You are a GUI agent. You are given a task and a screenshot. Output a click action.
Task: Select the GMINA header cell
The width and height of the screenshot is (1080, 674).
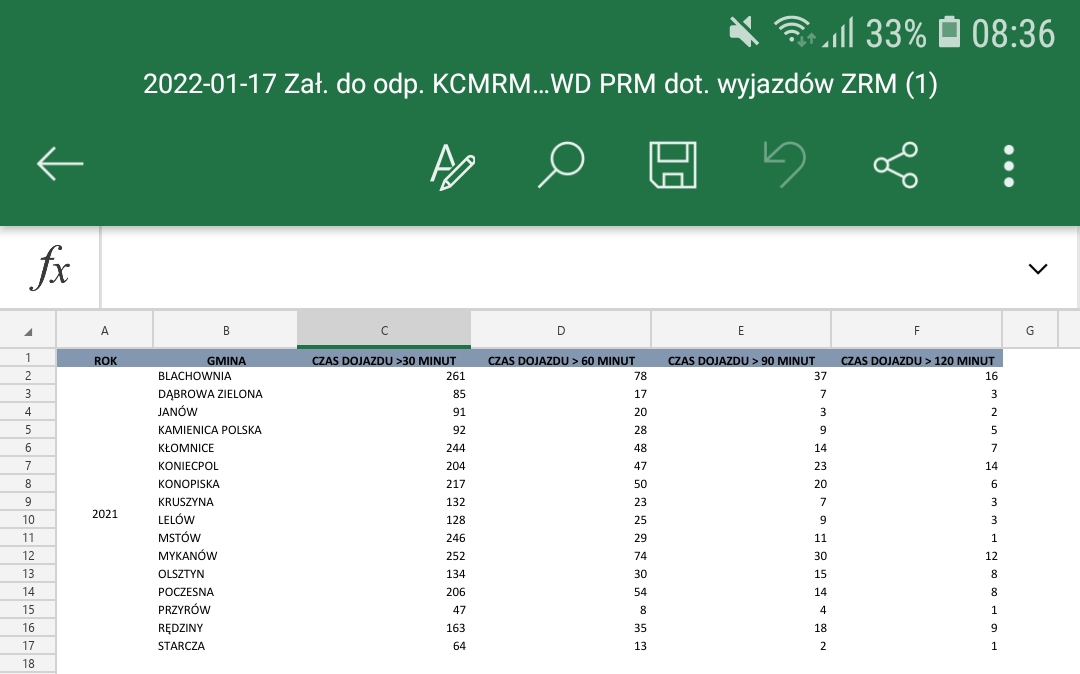coord(226,360)
